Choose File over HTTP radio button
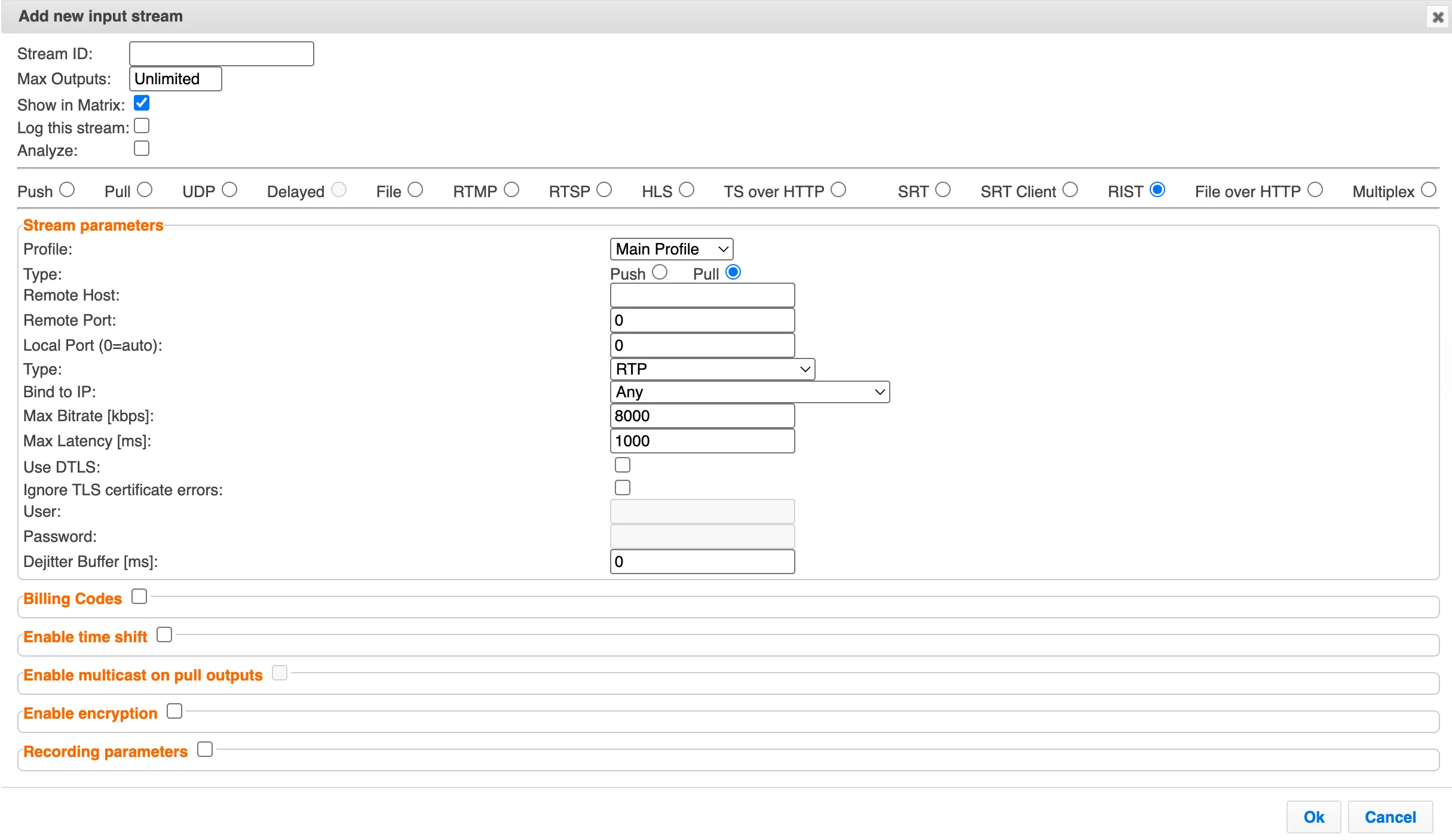 click(1315, 190)
